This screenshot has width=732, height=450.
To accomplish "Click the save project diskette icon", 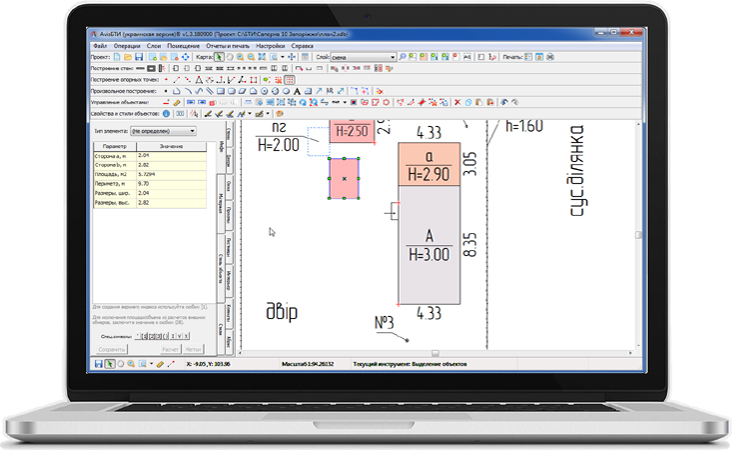I will [x=139, y=57].
